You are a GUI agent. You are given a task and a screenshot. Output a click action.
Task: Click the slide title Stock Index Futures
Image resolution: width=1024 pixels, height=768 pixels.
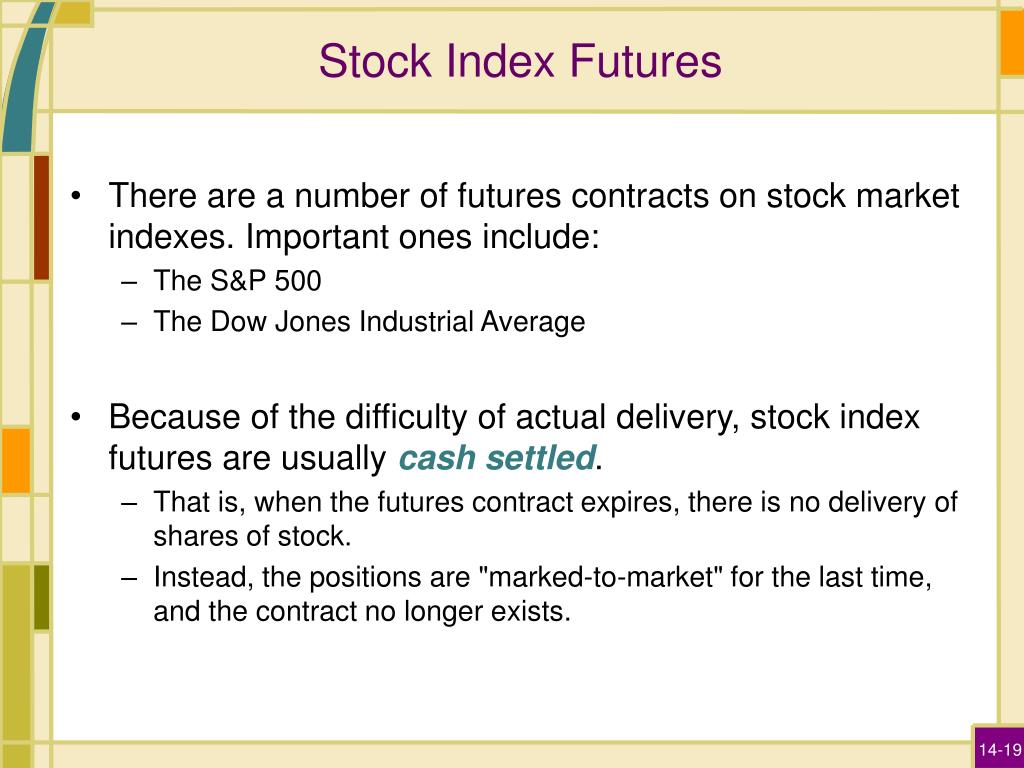coord(520,61)
